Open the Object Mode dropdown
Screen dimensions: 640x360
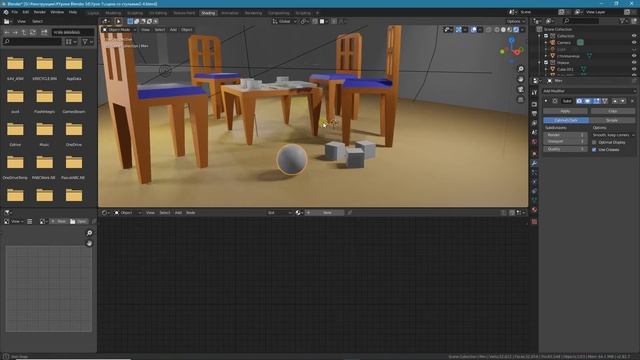coord(119,30)
